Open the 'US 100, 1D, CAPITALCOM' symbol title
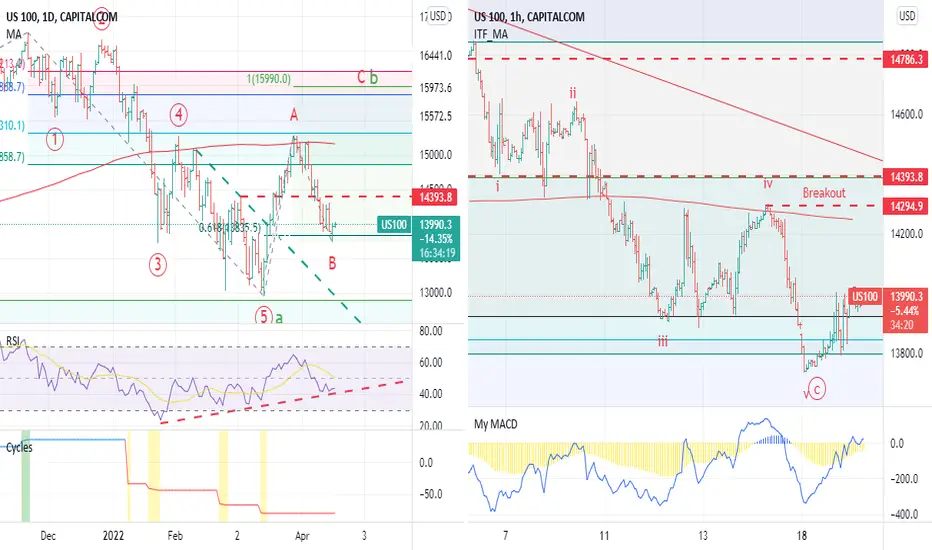 point(62,17)
